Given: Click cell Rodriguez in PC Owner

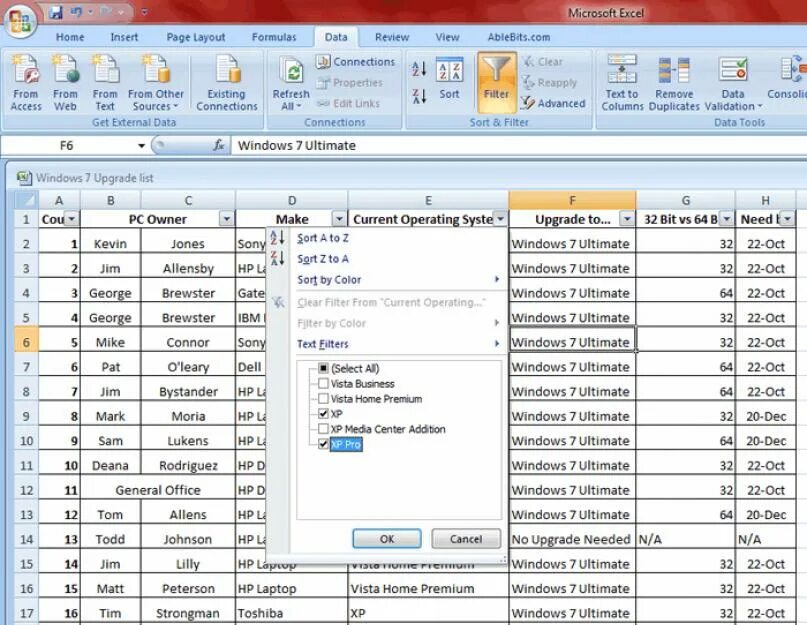Looking at the screenshot, I should (x=188, y=465).
